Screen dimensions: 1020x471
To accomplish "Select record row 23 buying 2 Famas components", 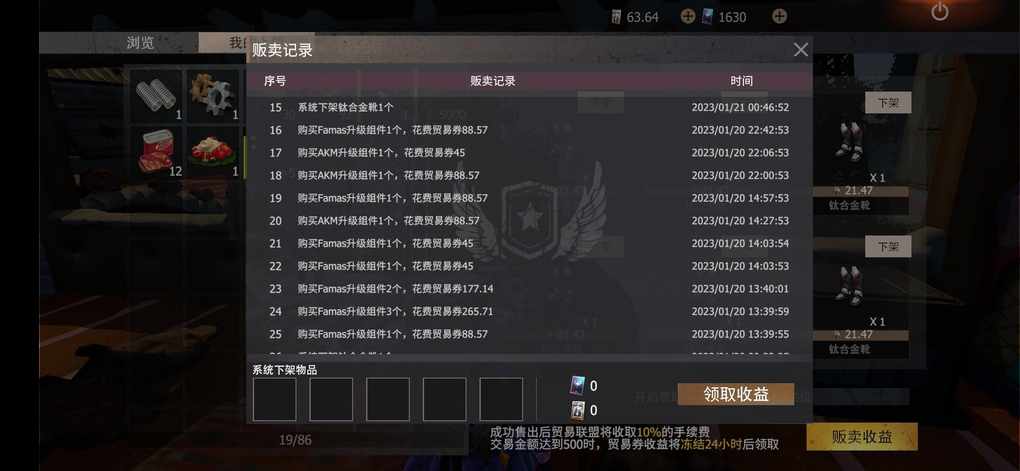I will tap(529, 289).
